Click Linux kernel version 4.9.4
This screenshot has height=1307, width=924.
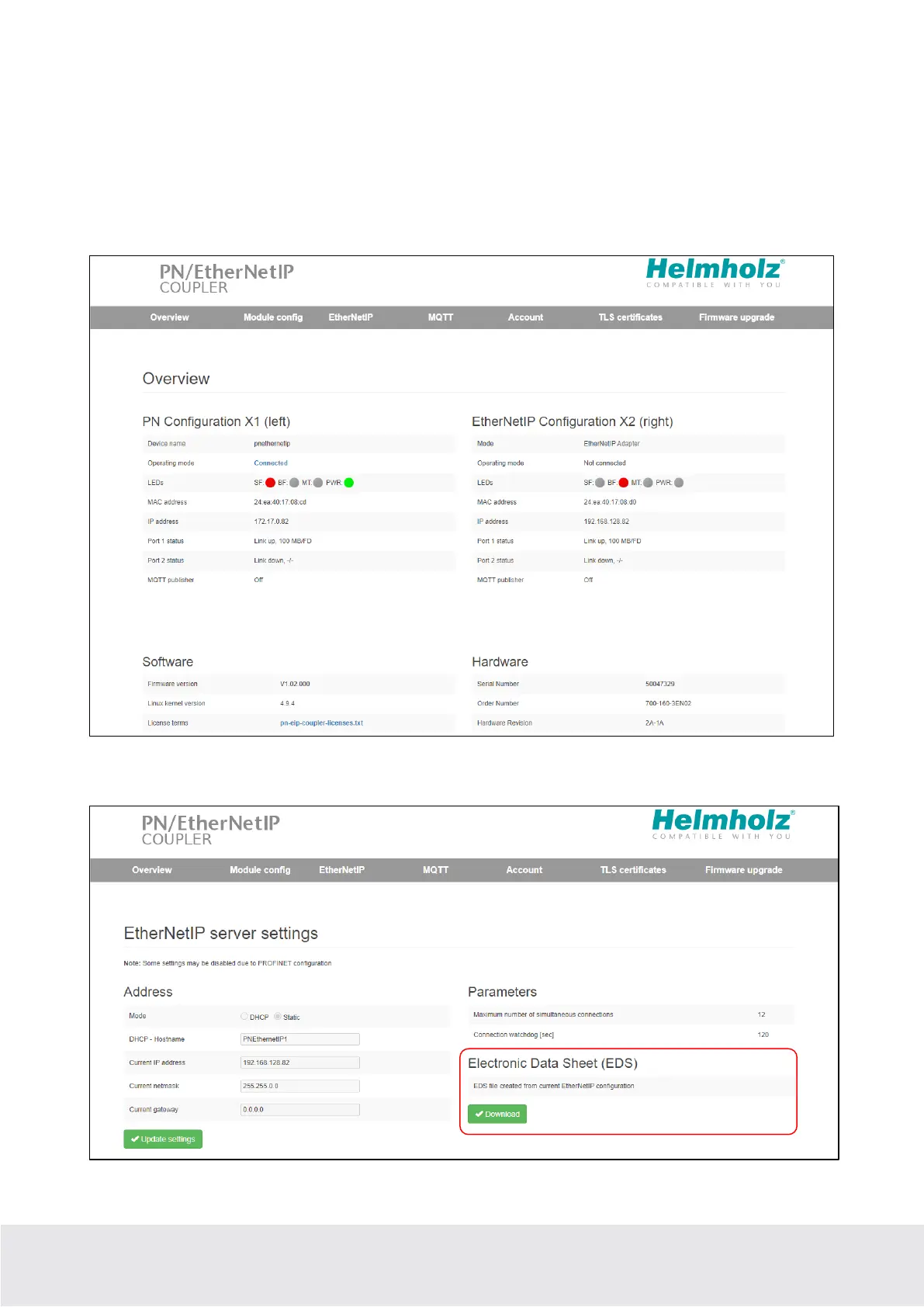[x=287, y=704]
